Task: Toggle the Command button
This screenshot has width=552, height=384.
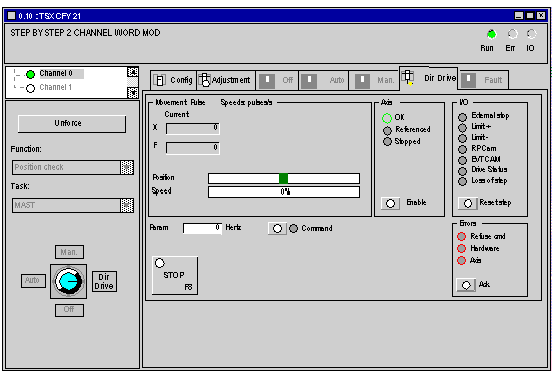Action: pos(277,228)
